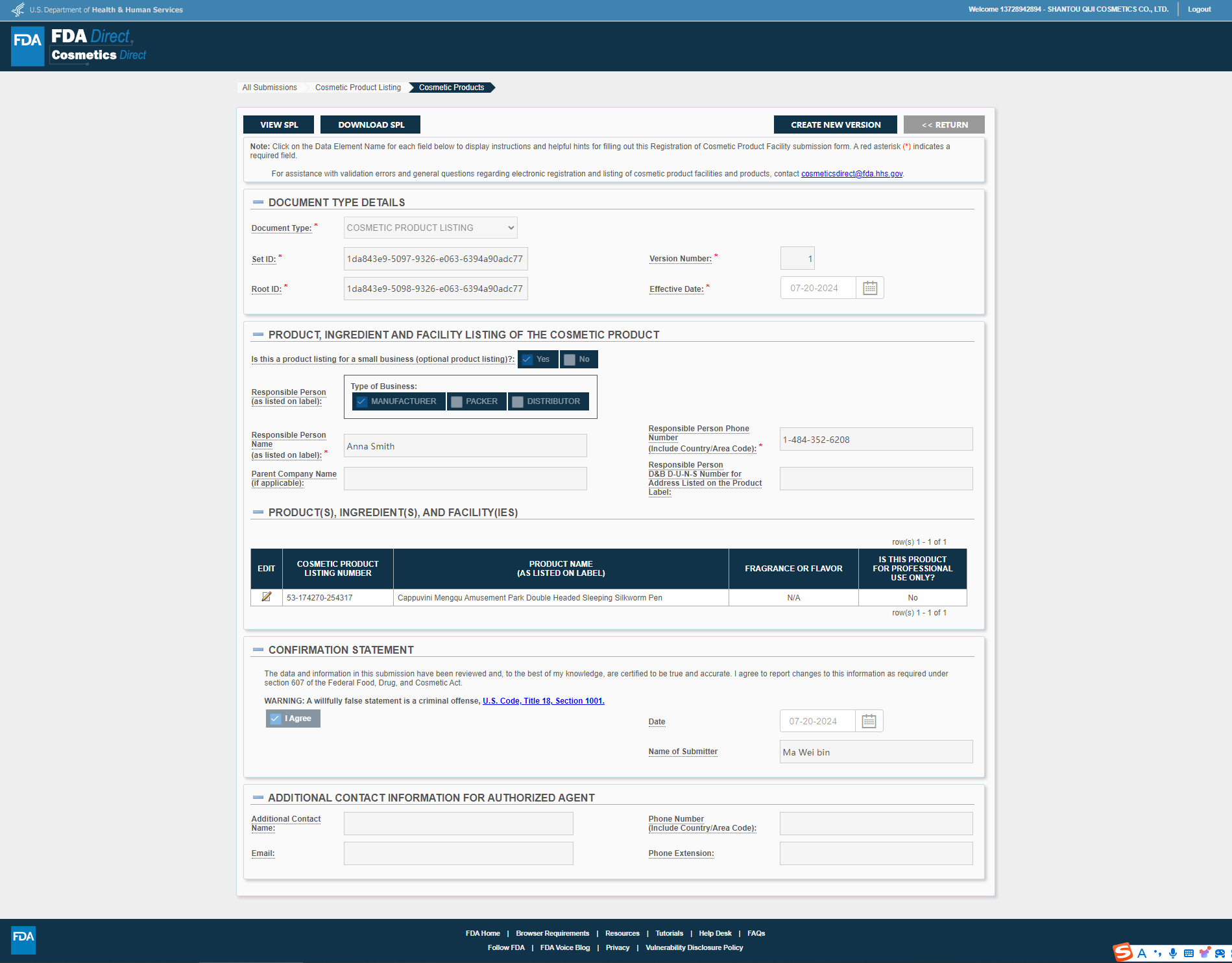The width and height of the screenshot is (1232, 963).
Task: Click the Additional Contact Name field
Action: [x=458, y=824]
